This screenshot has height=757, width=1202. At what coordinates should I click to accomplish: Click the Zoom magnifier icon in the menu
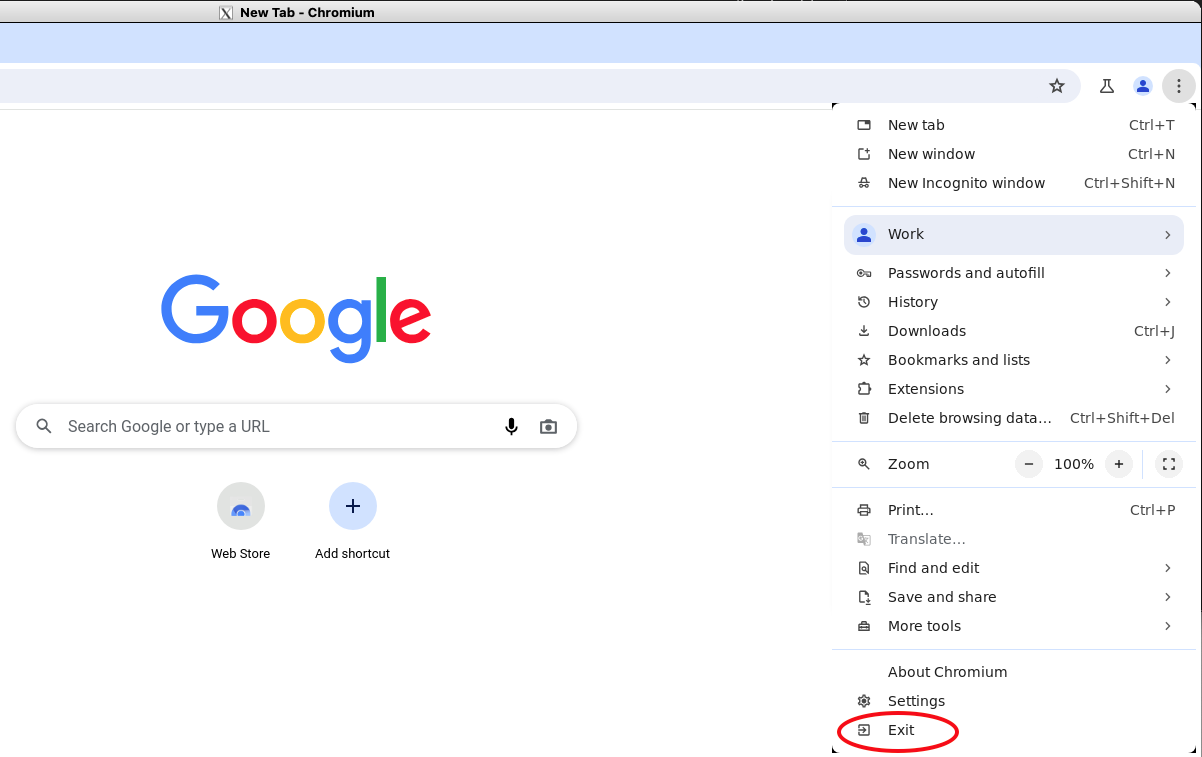tap(864, 464)
